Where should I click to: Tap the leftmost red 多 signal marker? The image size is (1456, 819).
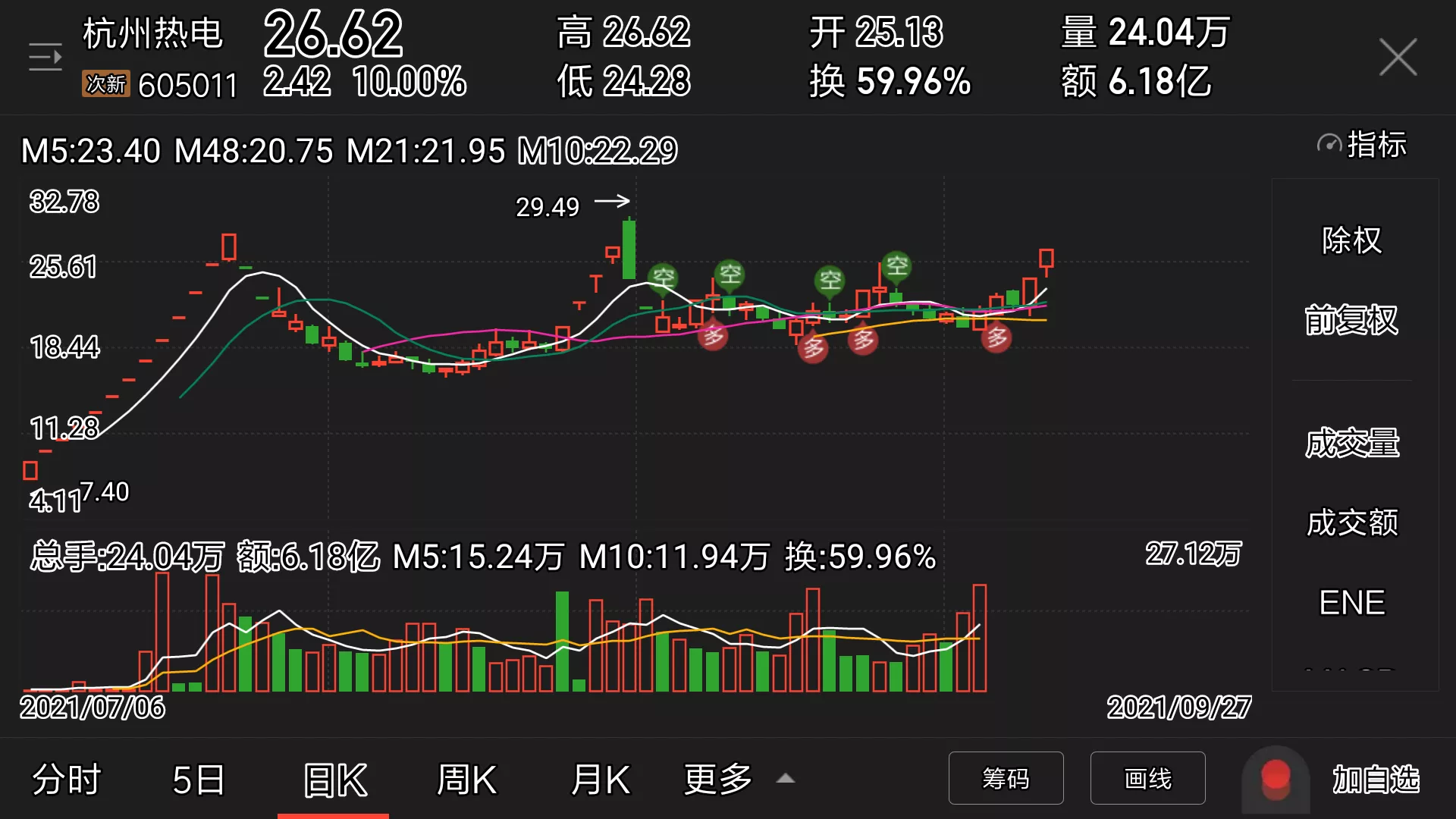(x=712, y=334)
